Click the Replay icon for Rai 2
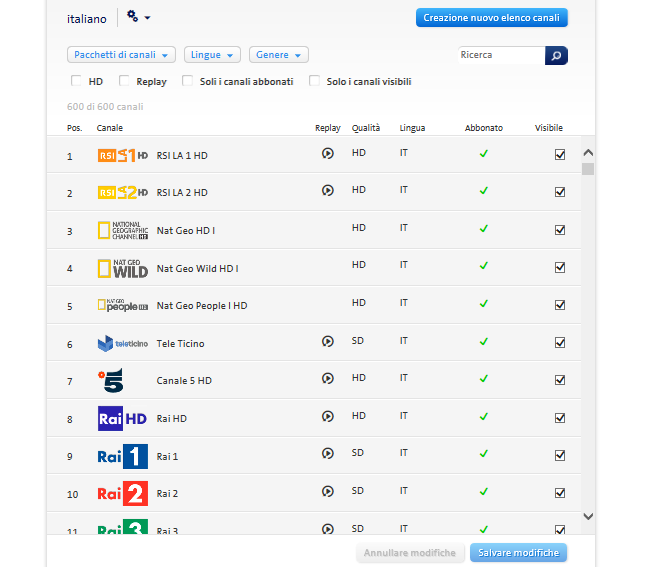The height and width of the screenshot is (567, 652). coord(327,491)
